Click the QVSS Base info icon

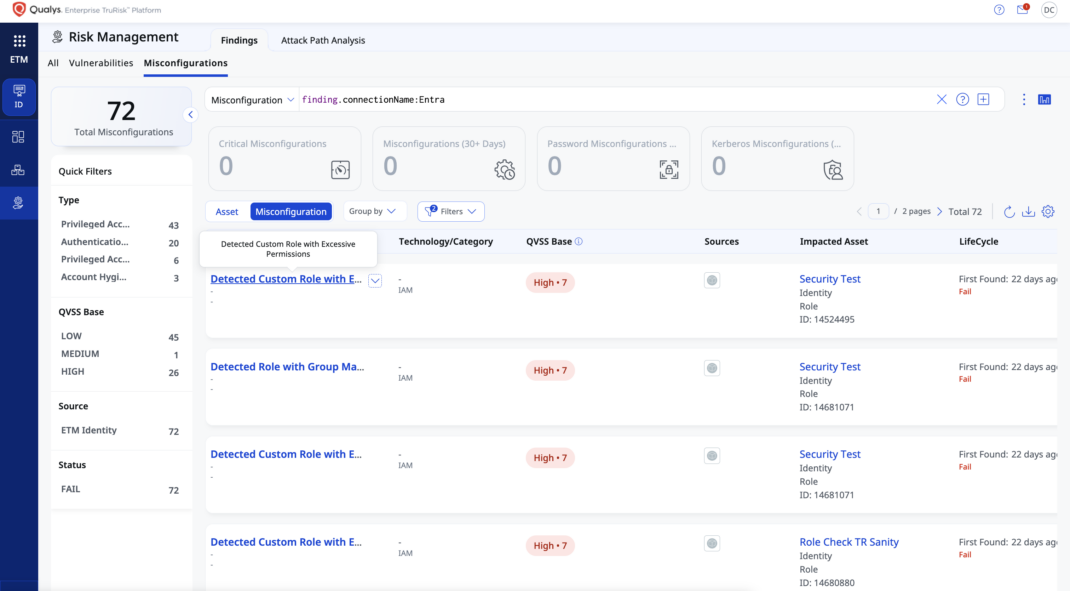(x=579, y=242)
